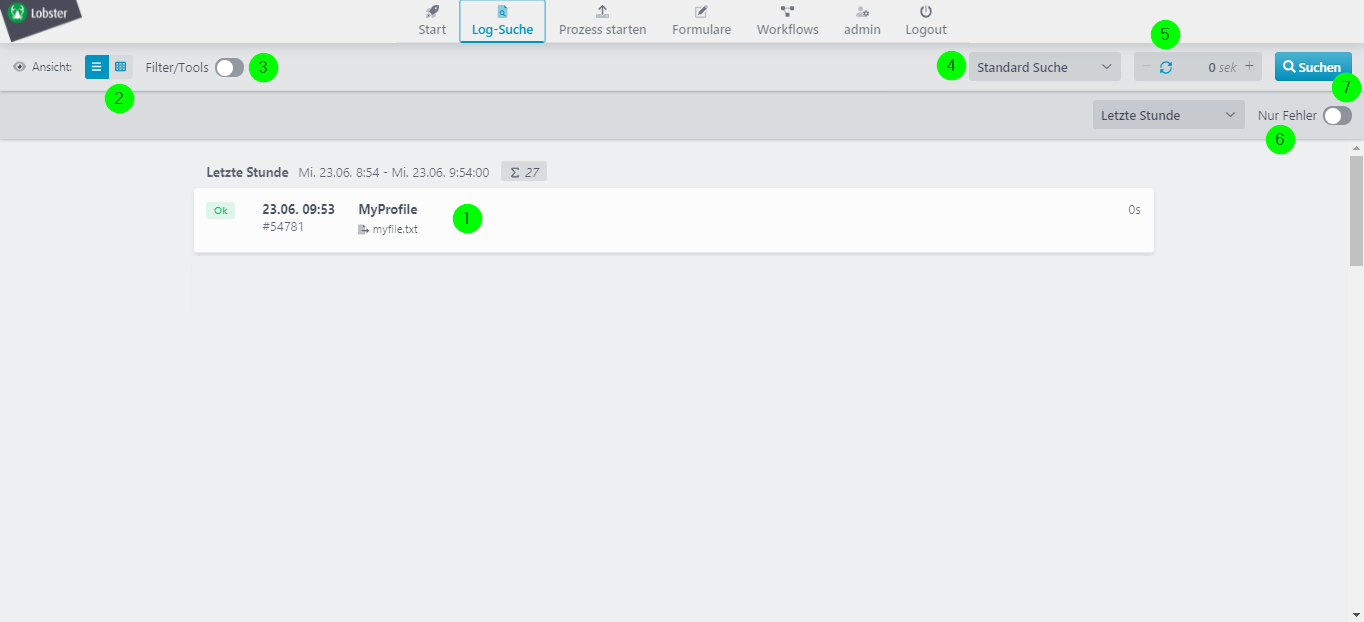Open the Letzte Stunde dropdown

coord(1168,115)
